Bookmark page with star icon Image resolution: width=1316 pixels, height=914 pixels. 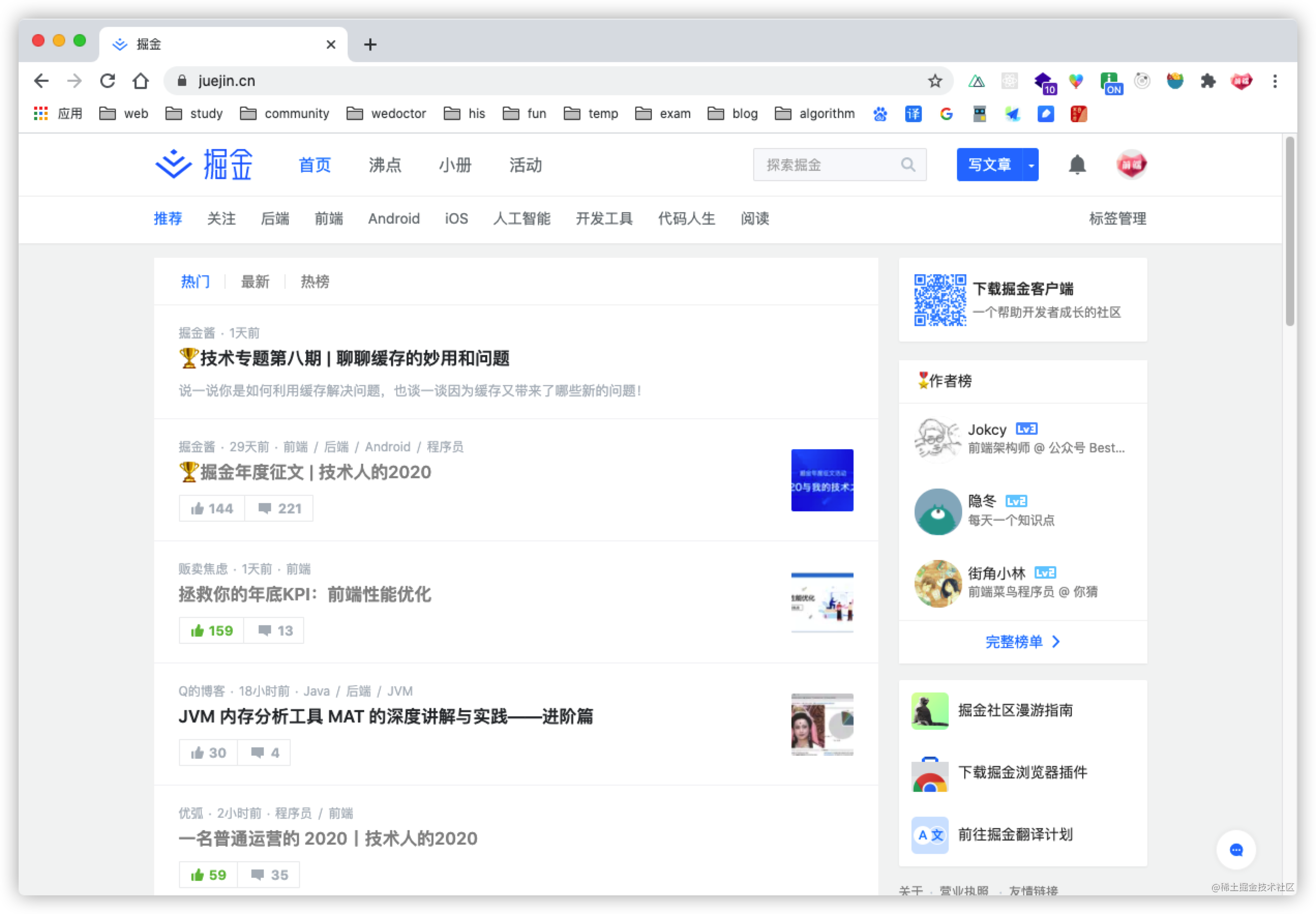[x=934, y=81]
